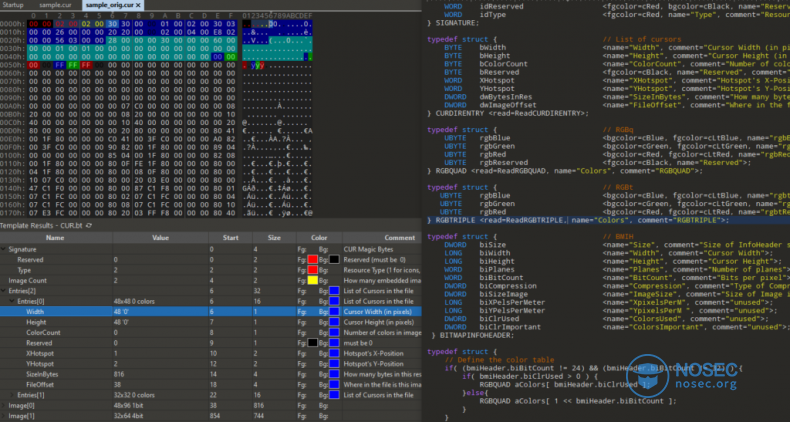Select the Height row in template results
Image resolution: width=790 pixels, height=422 pixels.
(211, 322)
